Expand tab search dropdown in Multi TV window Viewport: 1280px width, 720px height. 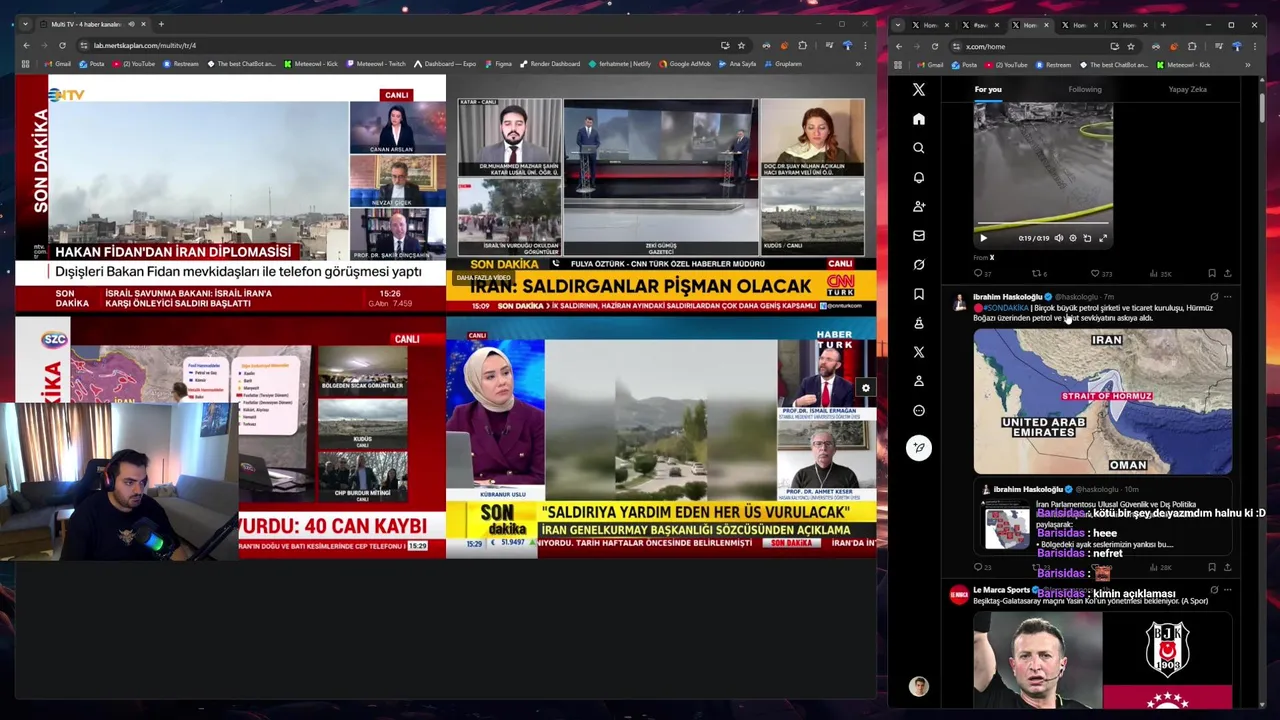pyautogui.click(x=26, y=24)
